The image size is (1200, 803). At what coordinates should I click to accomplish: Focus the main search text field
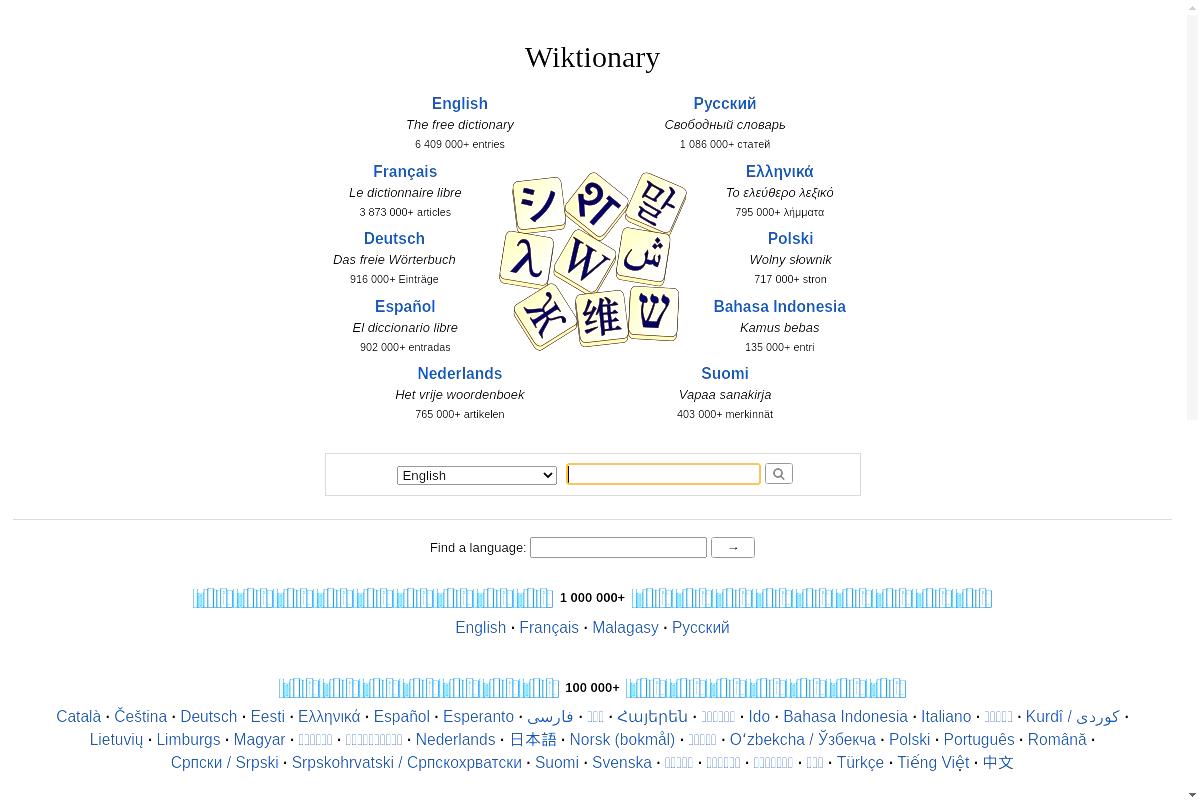point(663,474)
